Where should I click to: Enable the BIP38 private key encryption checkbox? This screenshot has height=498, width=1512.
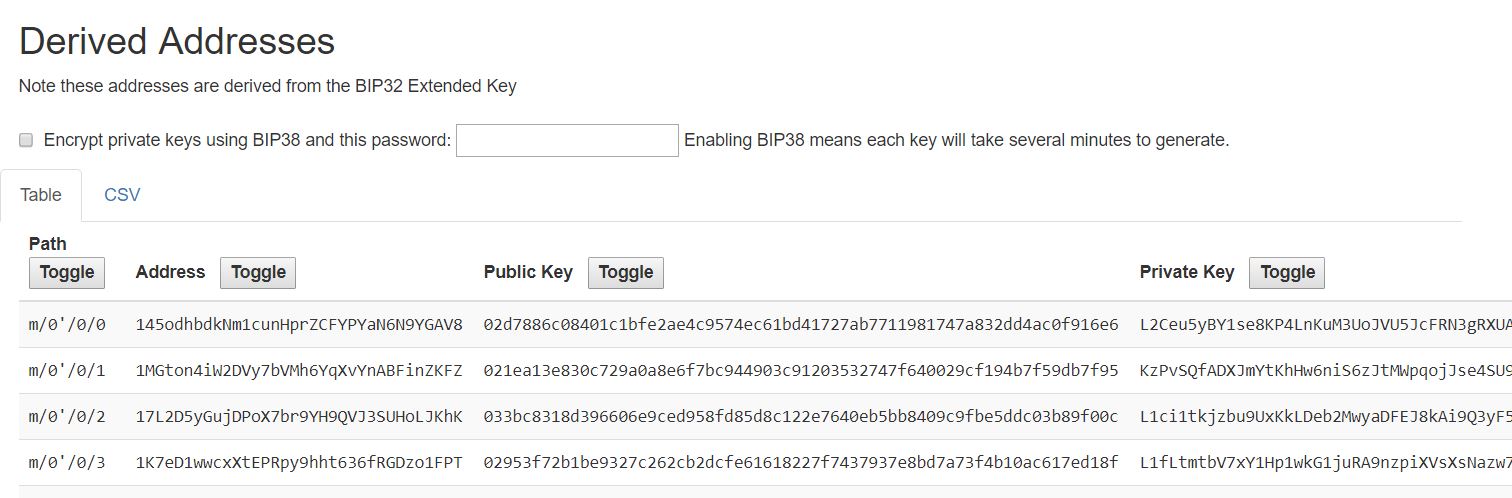tap(26, 140)
